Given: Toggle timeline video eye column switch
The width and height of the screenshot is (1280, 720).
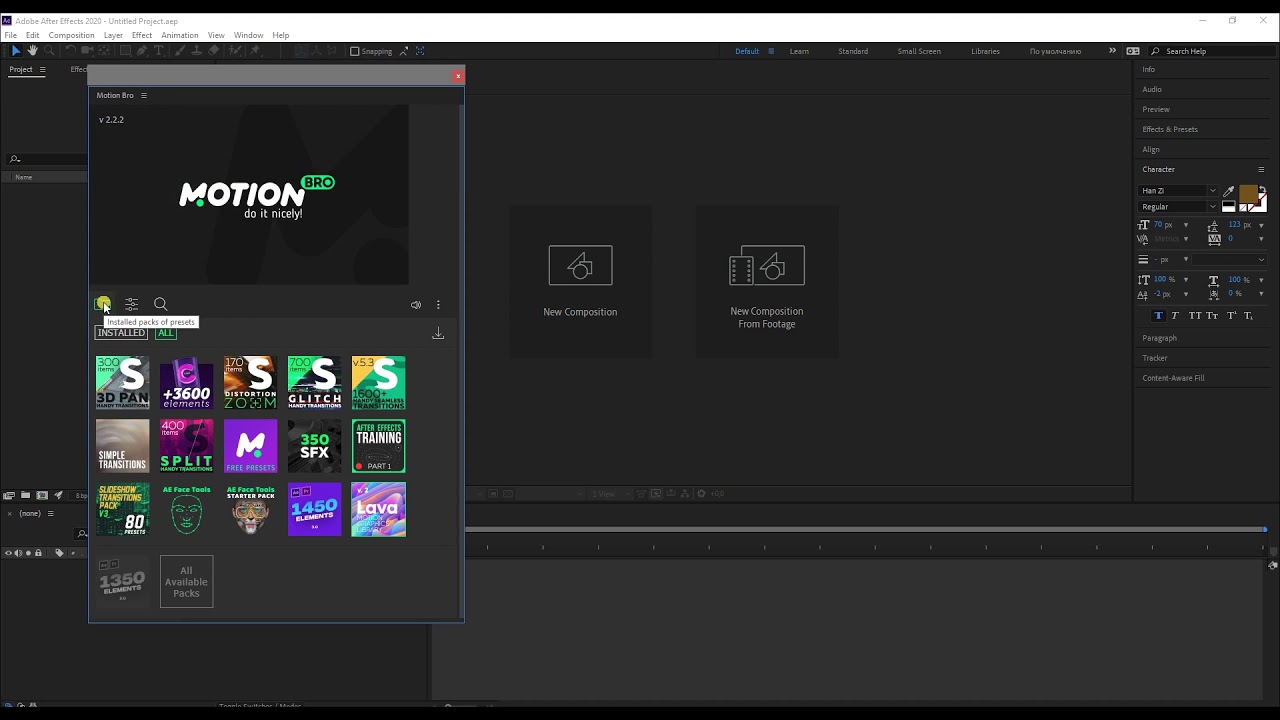Looking at the screenshot, I should coord(8,553).
